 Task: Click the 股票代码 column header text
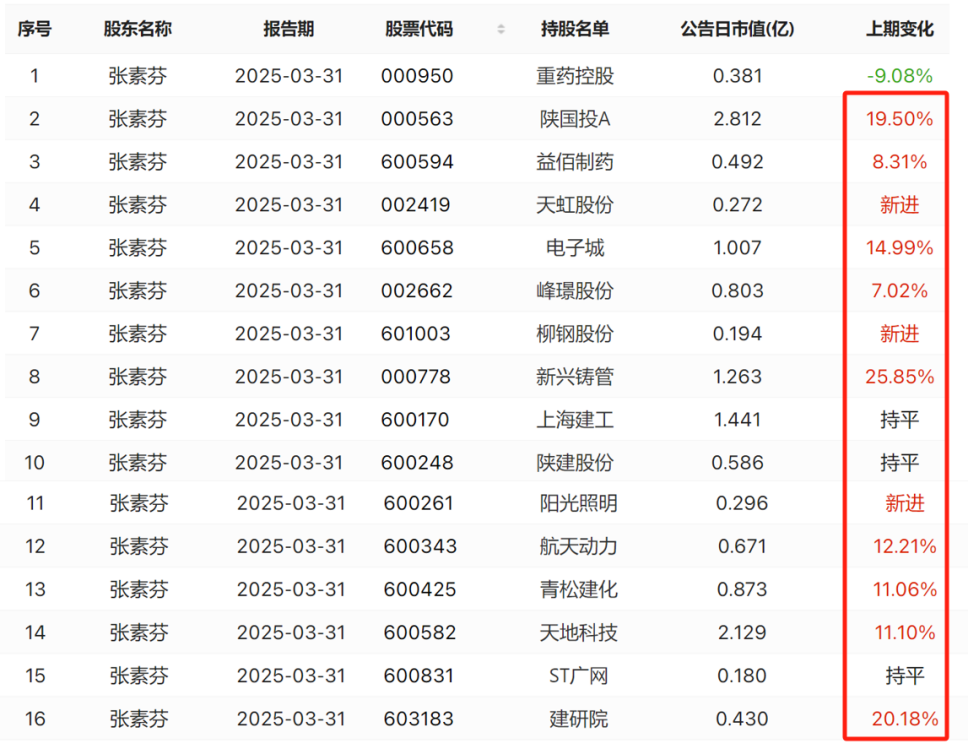(419, 29)
